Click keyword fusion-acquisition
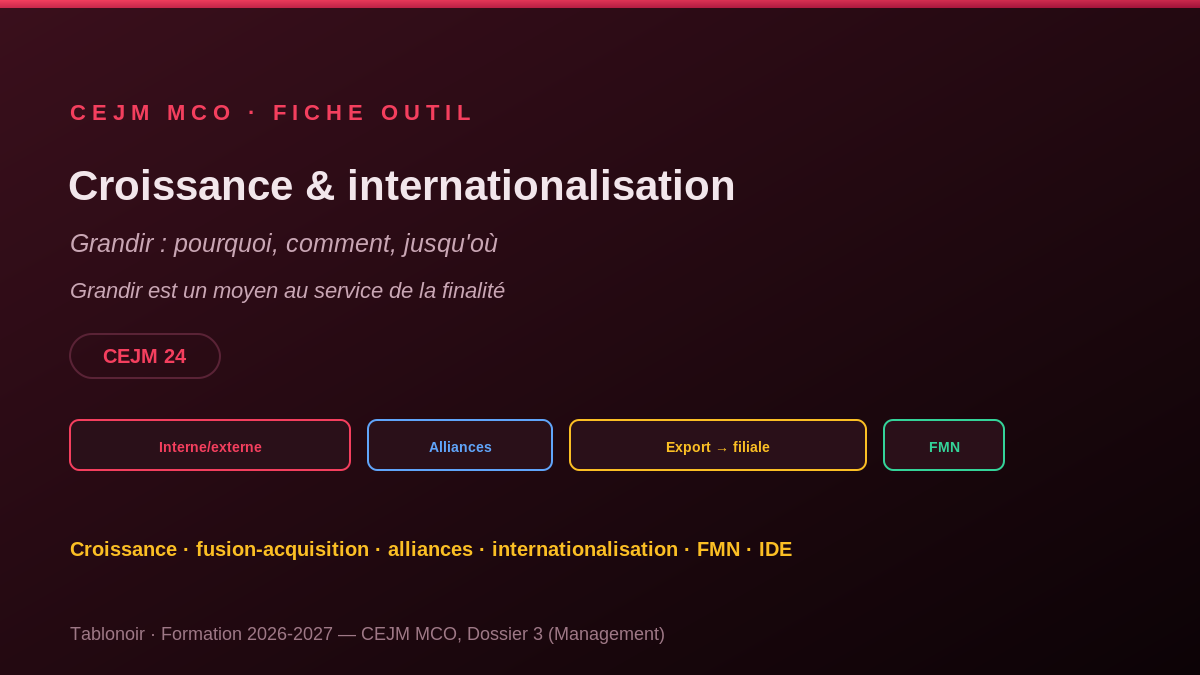Image resolution: width=1200 pixels, height=675 pixels. pos(282,549)
